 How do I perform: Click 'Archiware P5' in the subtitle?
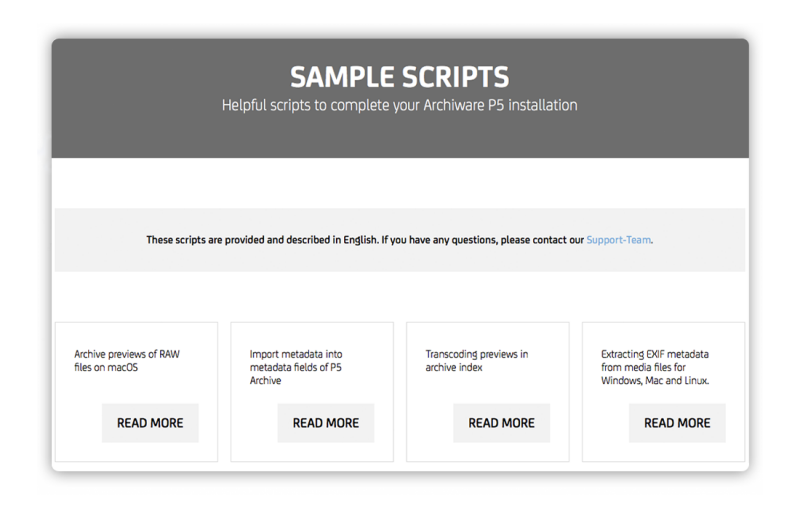464,105
